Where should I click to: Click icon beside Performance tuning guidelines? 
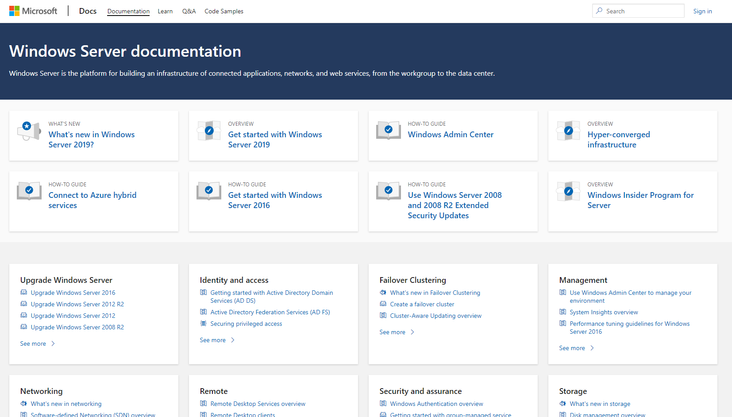[x=563, y=323]
